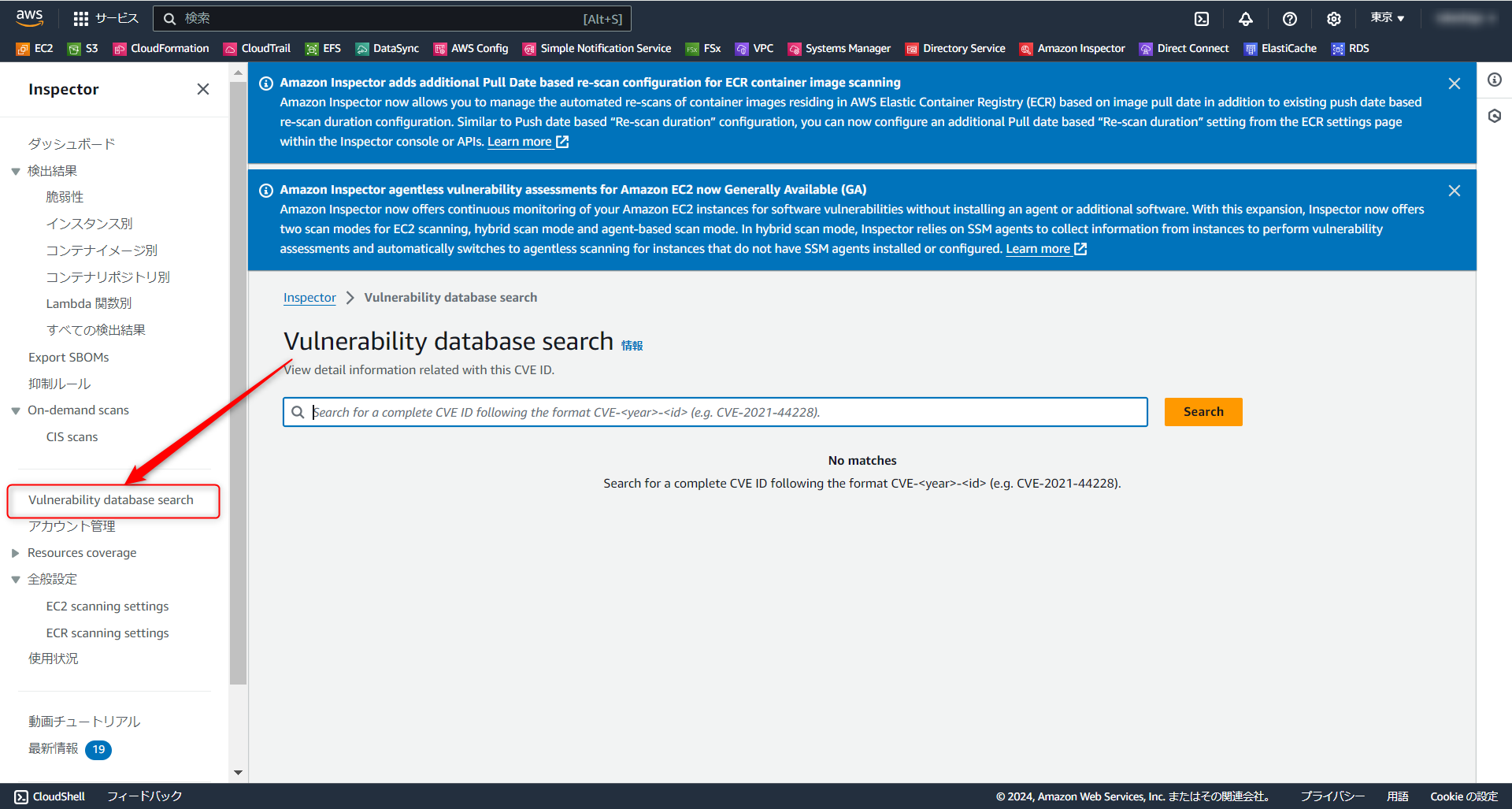
Task: Click the sidebar scrollbar down arrow
Action: 238,773
